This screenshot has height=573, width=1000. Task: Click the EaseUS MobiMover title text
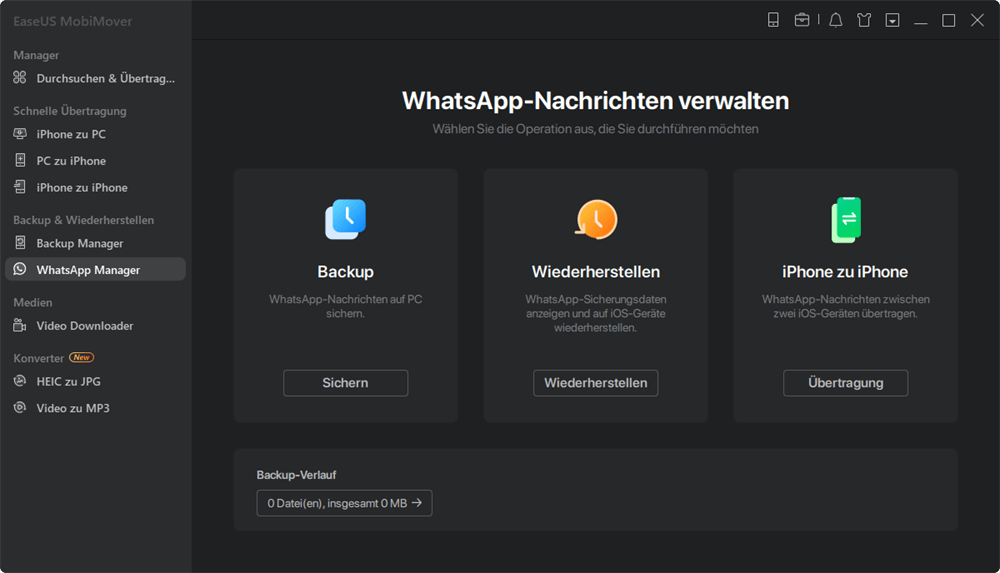click(x=73, y=21)
